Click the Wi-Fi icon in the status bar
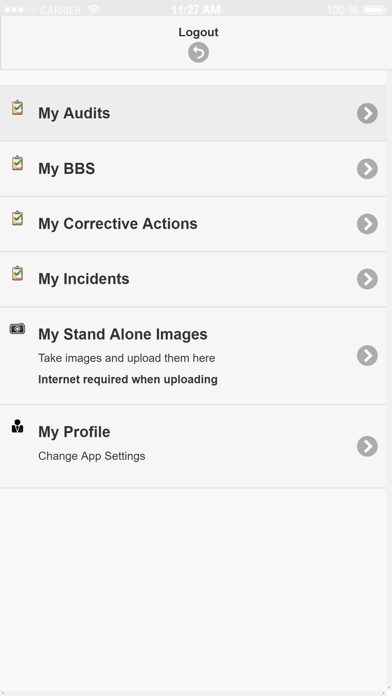Viewport: 392px width, 696px height. tap(93, 9)
